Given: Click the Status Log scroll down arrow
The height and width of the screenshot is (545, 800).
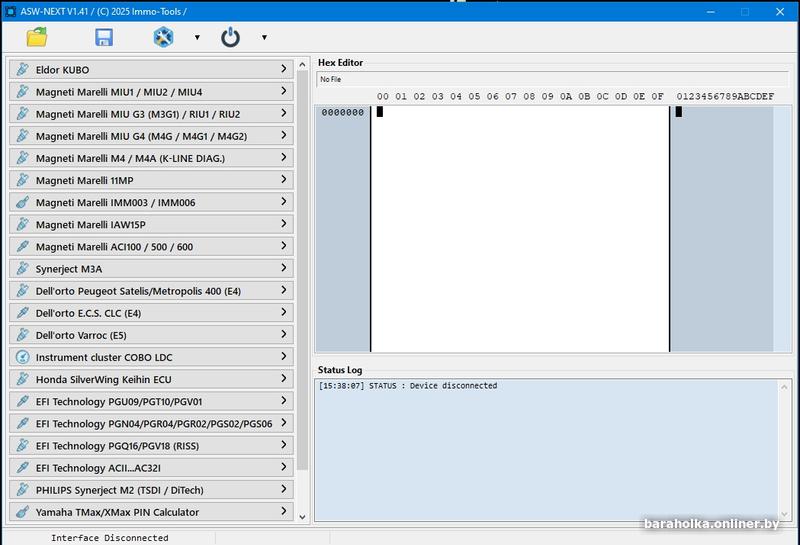Looking at the screenshot, I should click(785, 514).
